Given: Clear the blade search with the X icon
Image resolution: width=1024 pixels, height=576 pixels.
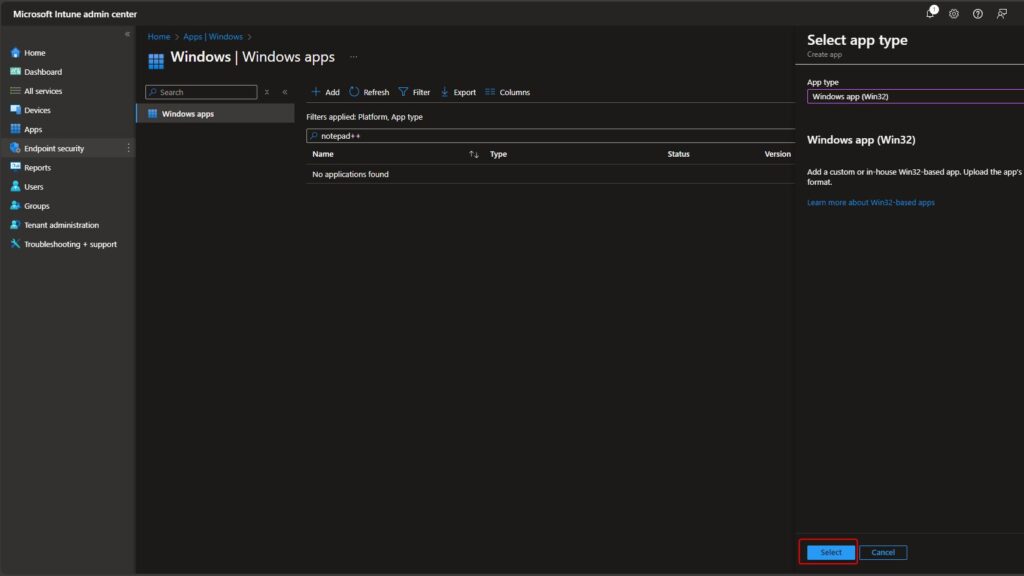Looking at the screenshot, I should click(266, 92).
